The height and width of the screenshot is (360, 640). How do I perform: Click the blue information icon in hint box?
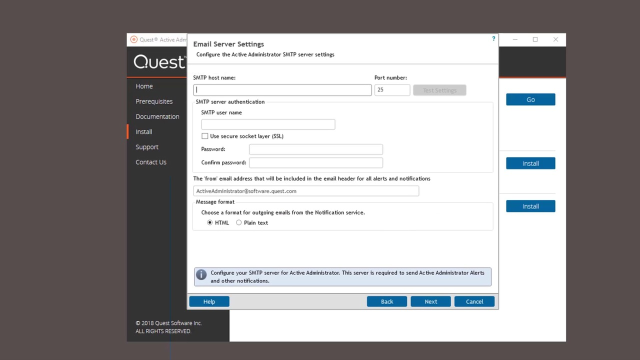(x=201, y=275)
